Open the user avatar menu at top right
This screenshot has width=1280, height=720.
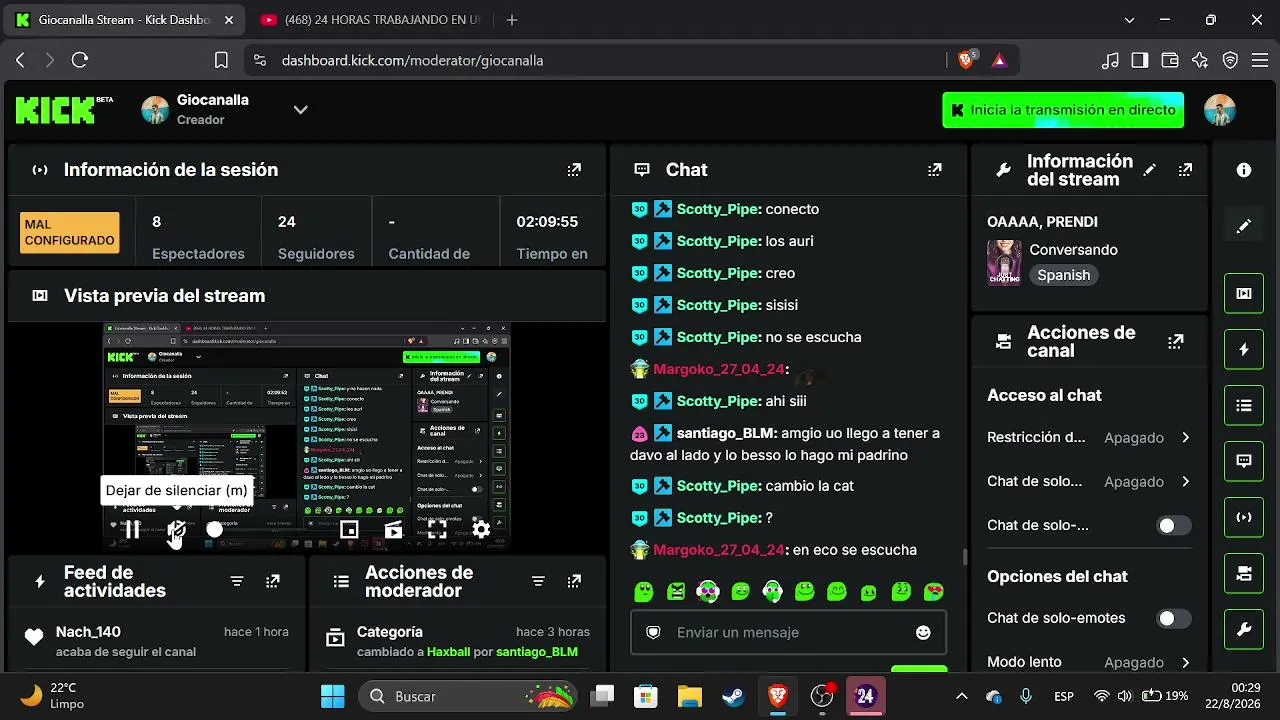pyautogui.click(x=1220, y=110)
